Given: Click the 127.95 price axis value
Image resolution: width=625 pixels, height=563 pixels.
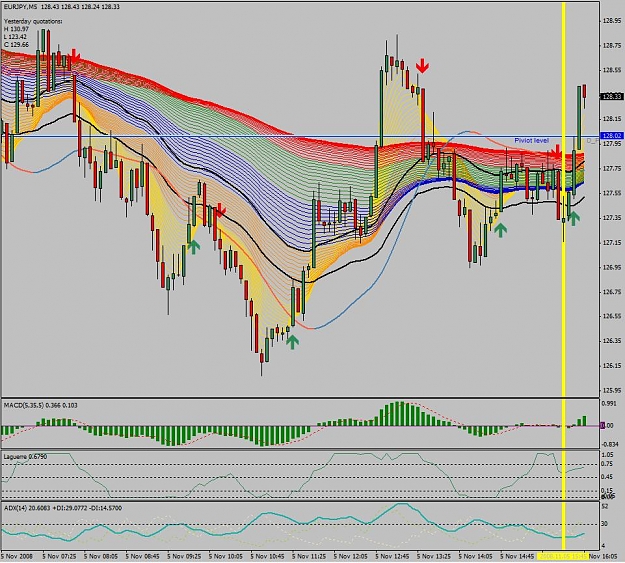Looking at the screenshot, I should tap(612, 144).
